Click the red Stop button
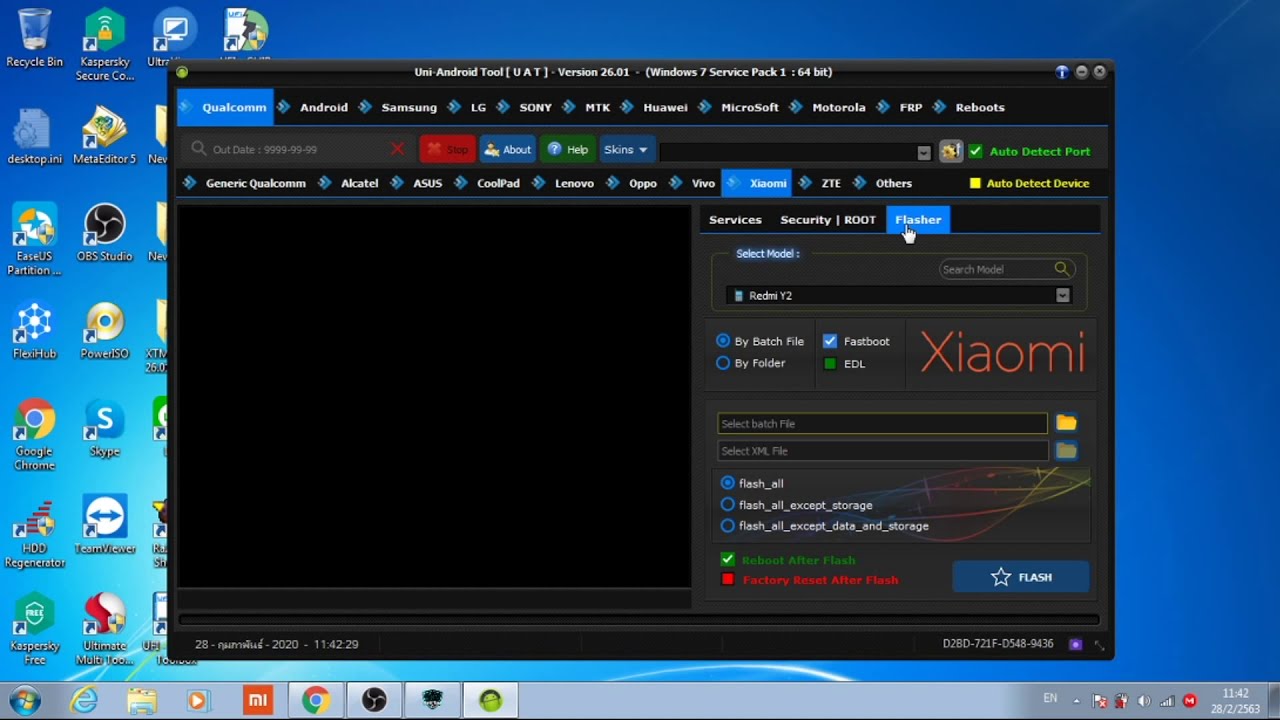This screenshot has width=1280, height=720. 447,150
